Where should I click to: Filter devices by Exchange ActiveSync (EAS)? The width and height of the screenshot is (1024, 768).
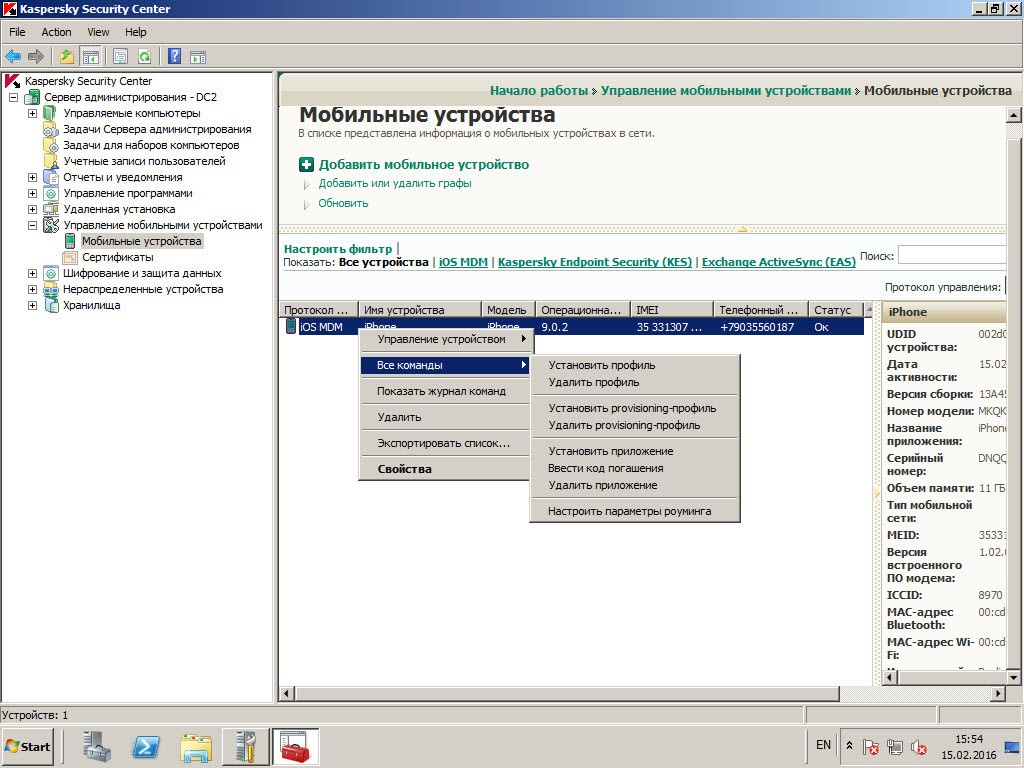(778, 262)
